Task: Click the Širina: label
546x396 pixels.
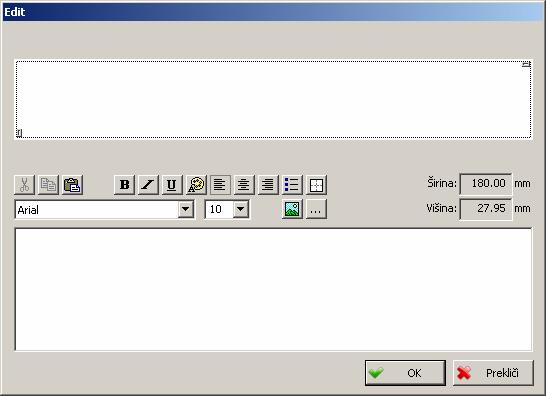Action: coord(442,183)
